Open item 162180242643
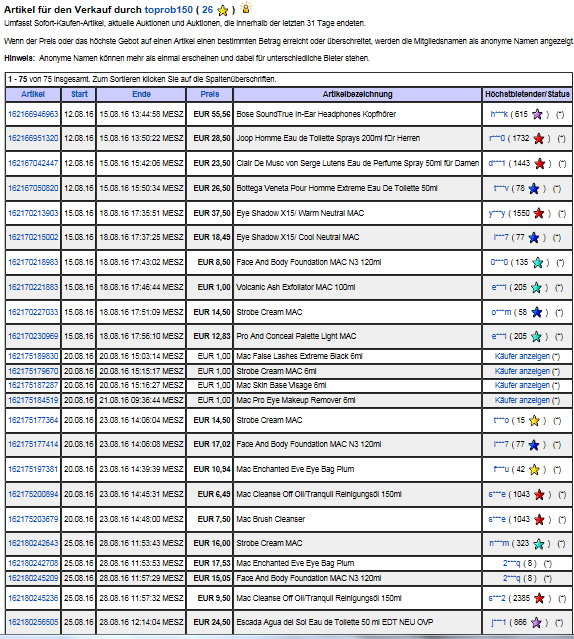Screen dimensions: 574x639 33,543
